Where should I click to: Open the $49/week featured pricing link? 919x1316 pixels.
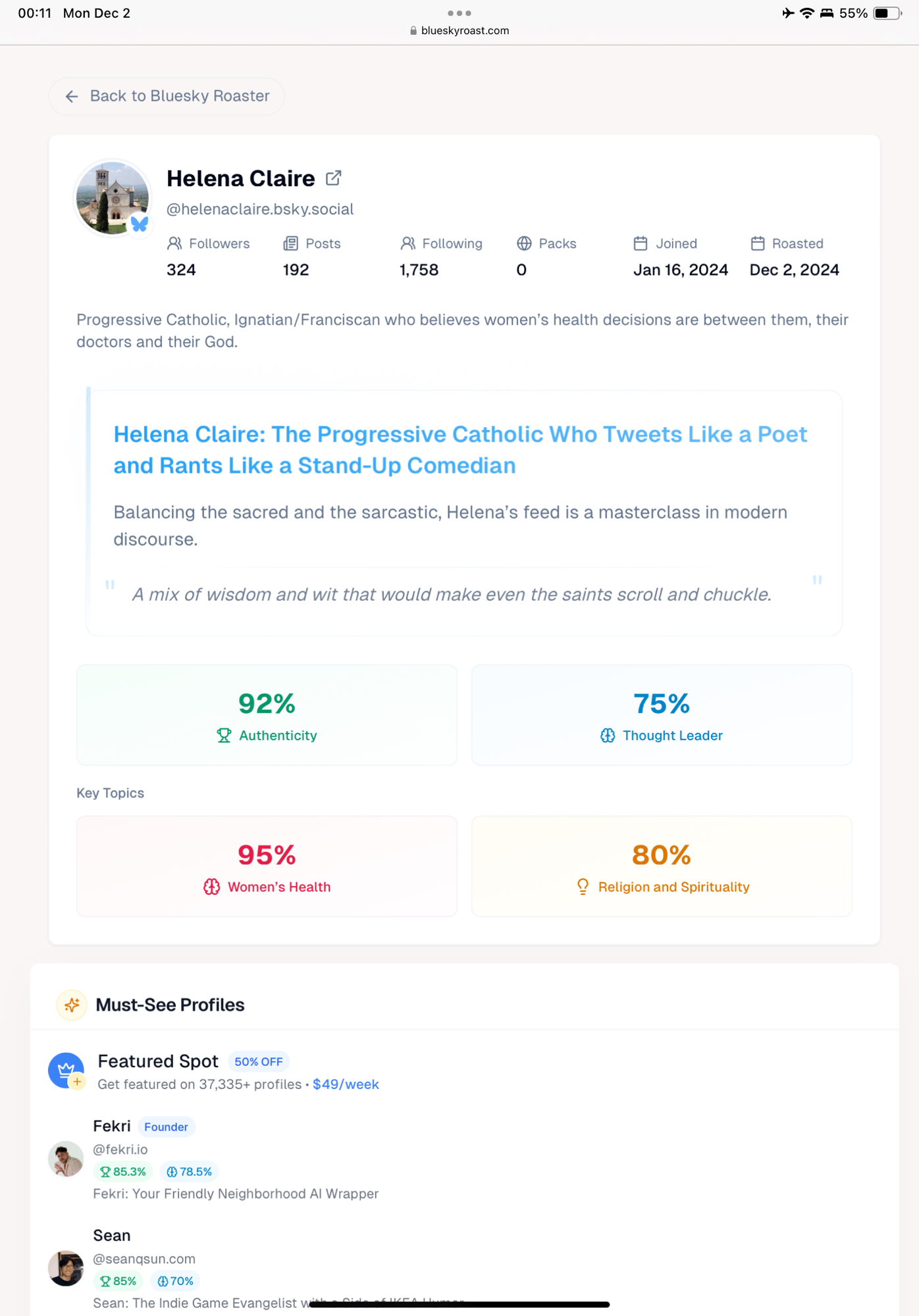(x=346, y=1084)
